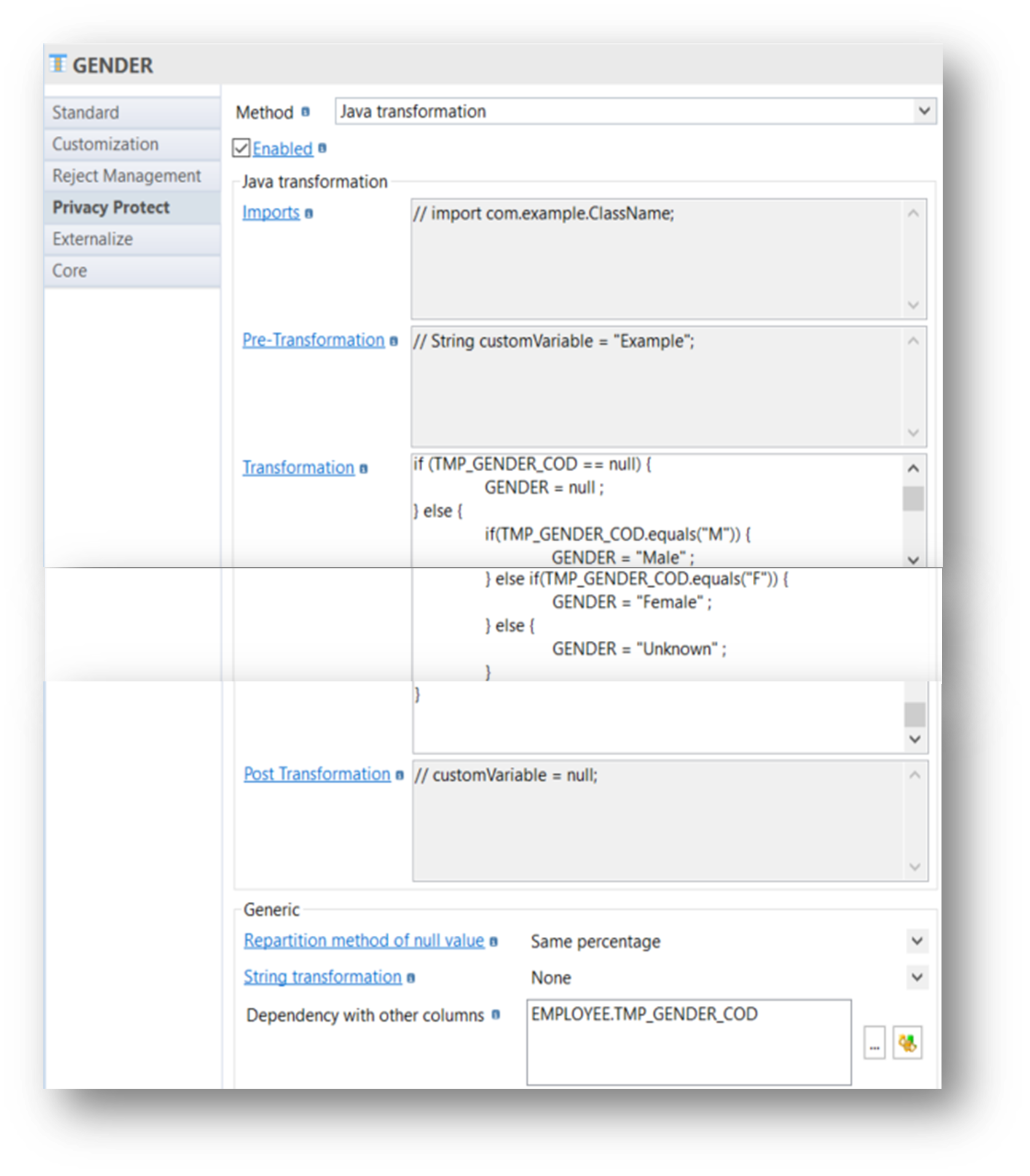Switch to the Reject Management section
The width and height of the screenshot is (1030, 1176).
(126, 176)
